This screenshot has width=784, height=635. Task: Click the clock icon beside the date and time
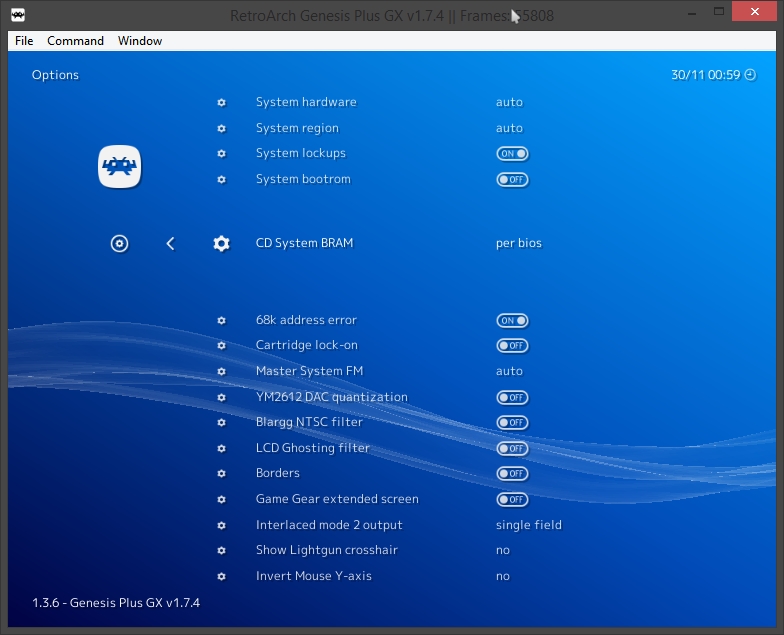(x=750, y=75)
